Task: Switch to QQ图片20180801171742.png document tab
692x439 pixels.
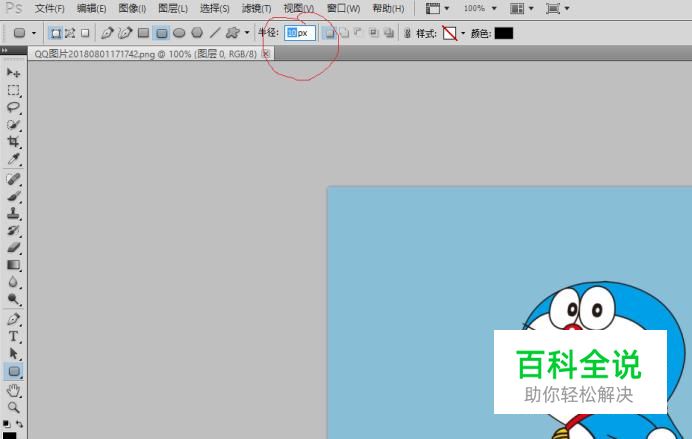Action: coord(145,54)
